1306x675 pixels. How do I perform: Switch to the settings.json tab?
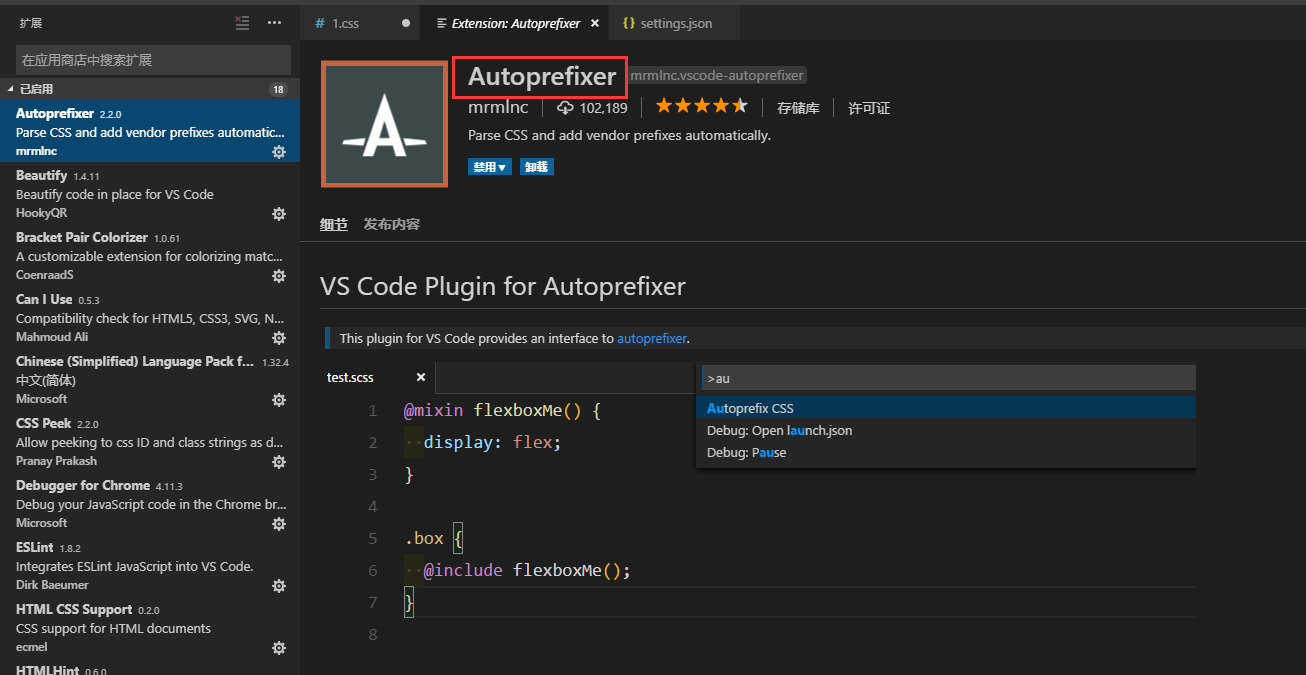(x=676, y=23)
